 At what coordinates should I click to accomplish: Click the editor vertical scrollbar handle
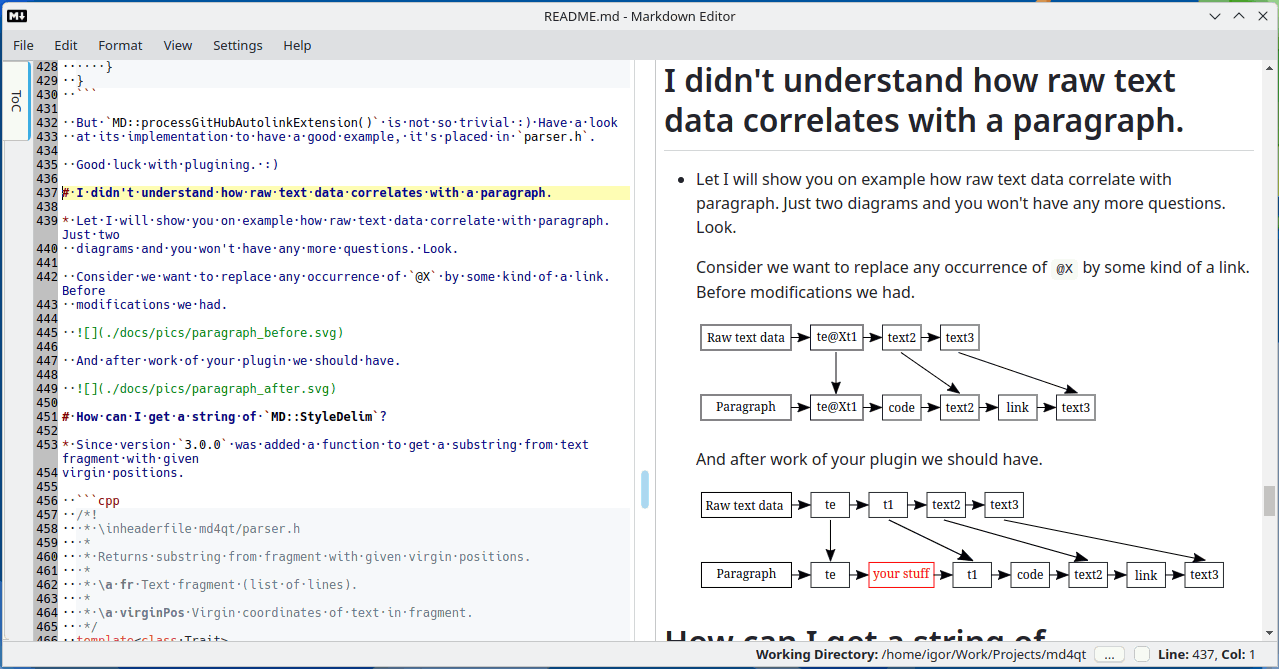645,489
